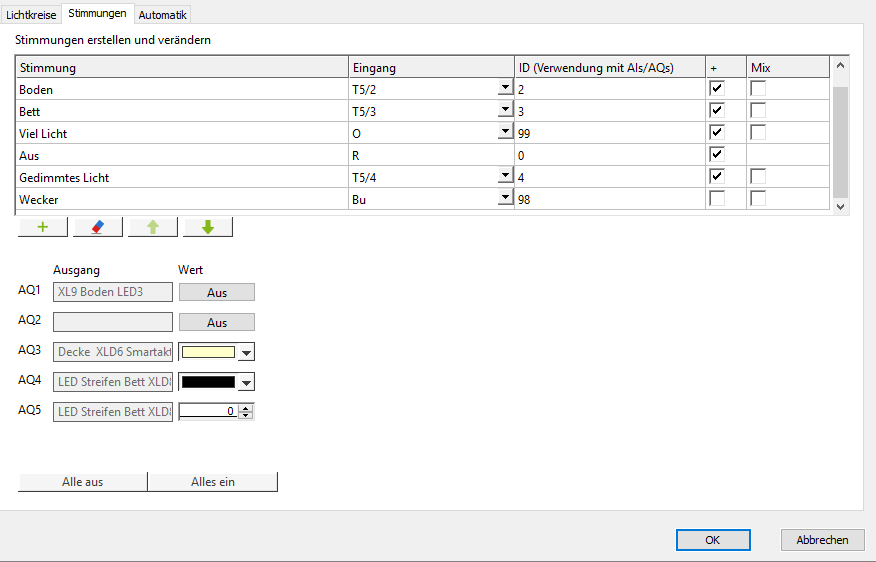
Task: Confirm the dialog with OK
Action: [x=712, y=540]
